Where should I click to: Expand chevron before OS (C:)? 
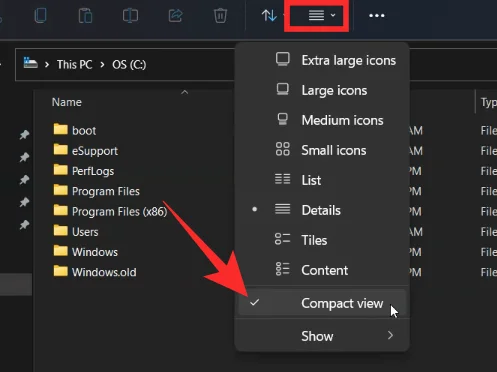pos(102,64)
